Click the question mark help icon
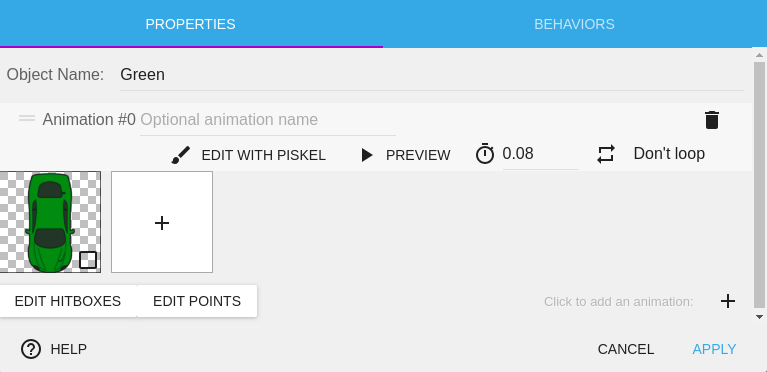The image size is (767, 372). 31,349
